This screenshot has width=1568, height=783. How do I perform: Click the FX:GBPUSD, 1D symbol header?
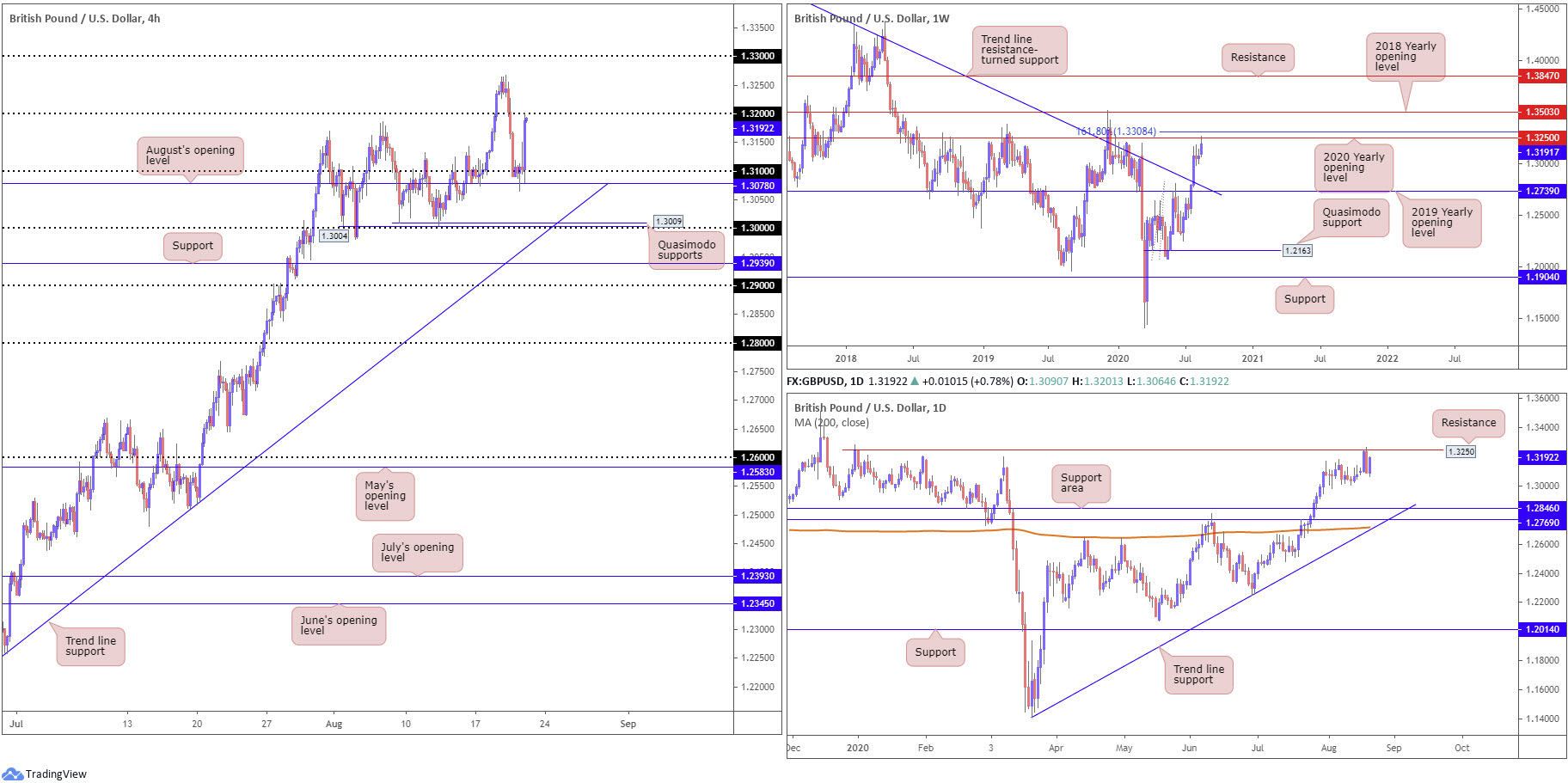tap(825, 381)
